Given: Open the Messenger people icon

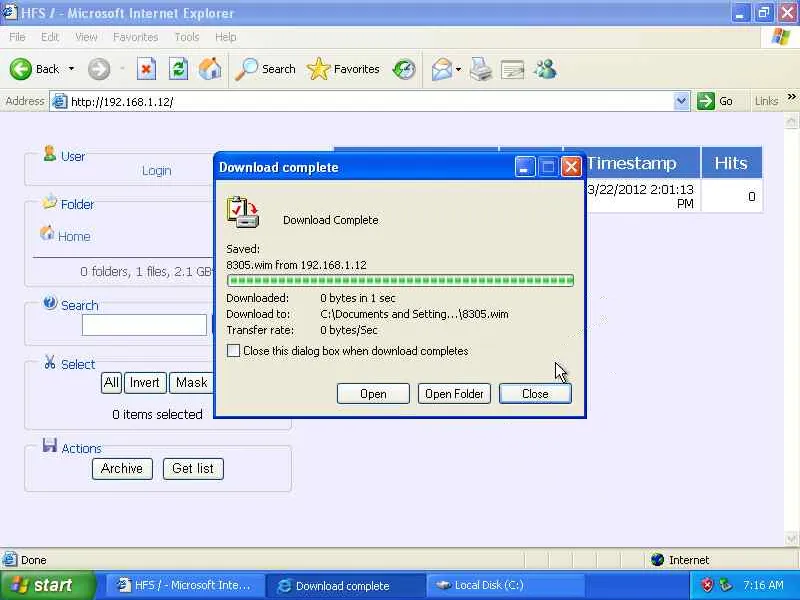Looking at the screenshot, I should pos(545,69).
